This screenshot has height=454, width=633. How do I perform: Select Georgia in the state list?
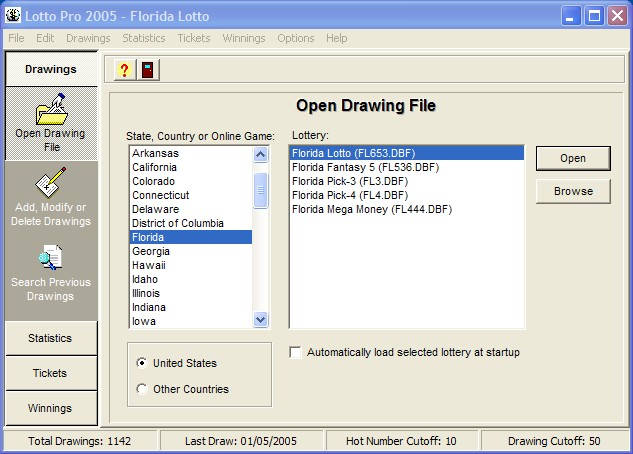coord(191,251)
